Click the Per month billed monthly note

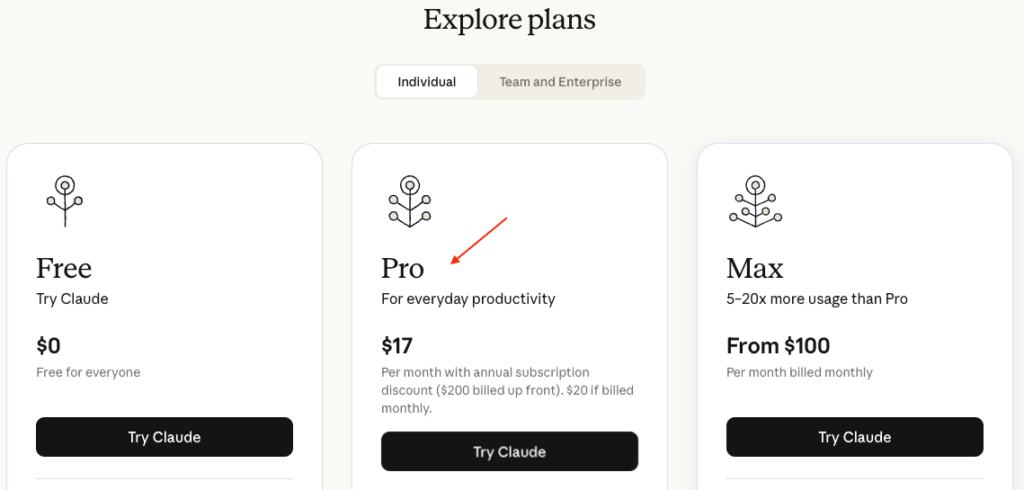[x=799, y=373]
